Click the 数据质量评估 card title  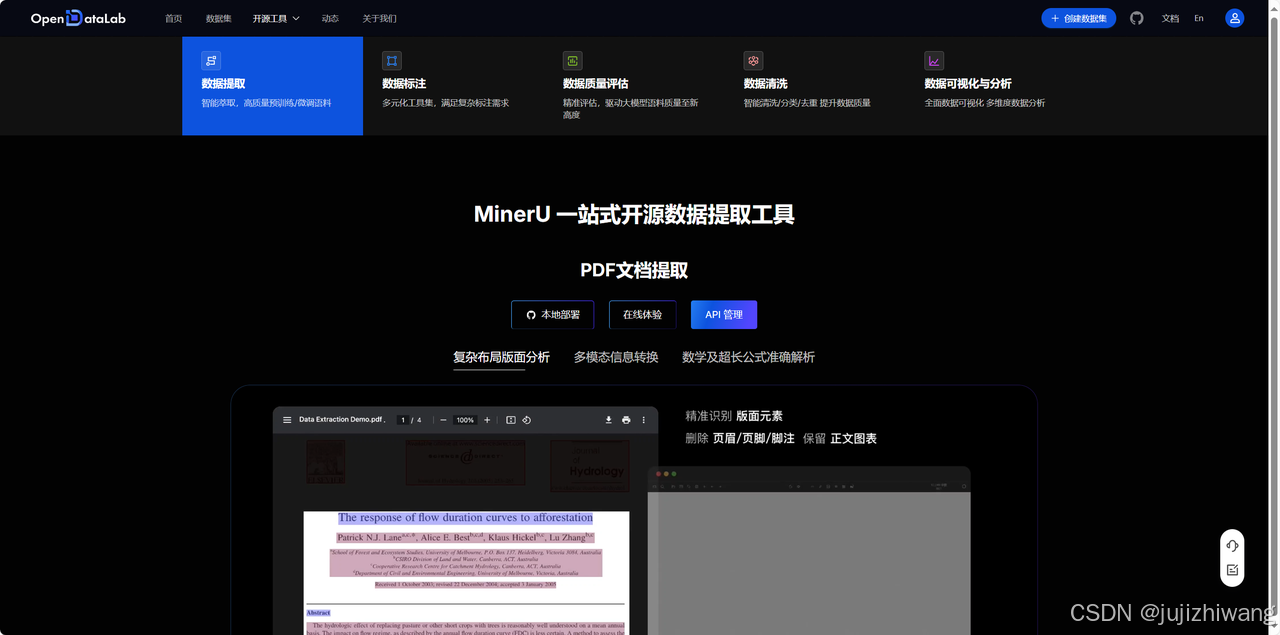click(596, 84)
